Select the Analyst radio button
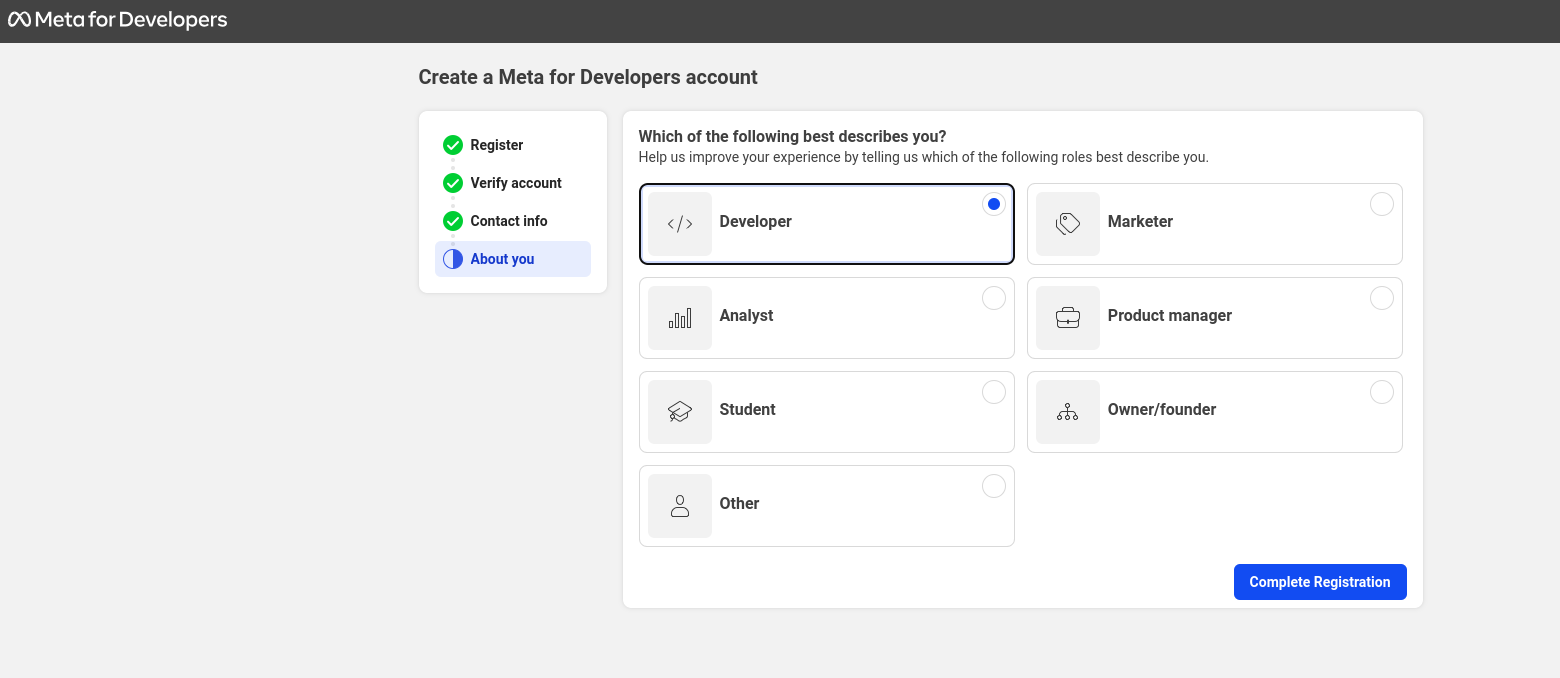This screenshot has width=1560, height=678. tap(994, 298)
